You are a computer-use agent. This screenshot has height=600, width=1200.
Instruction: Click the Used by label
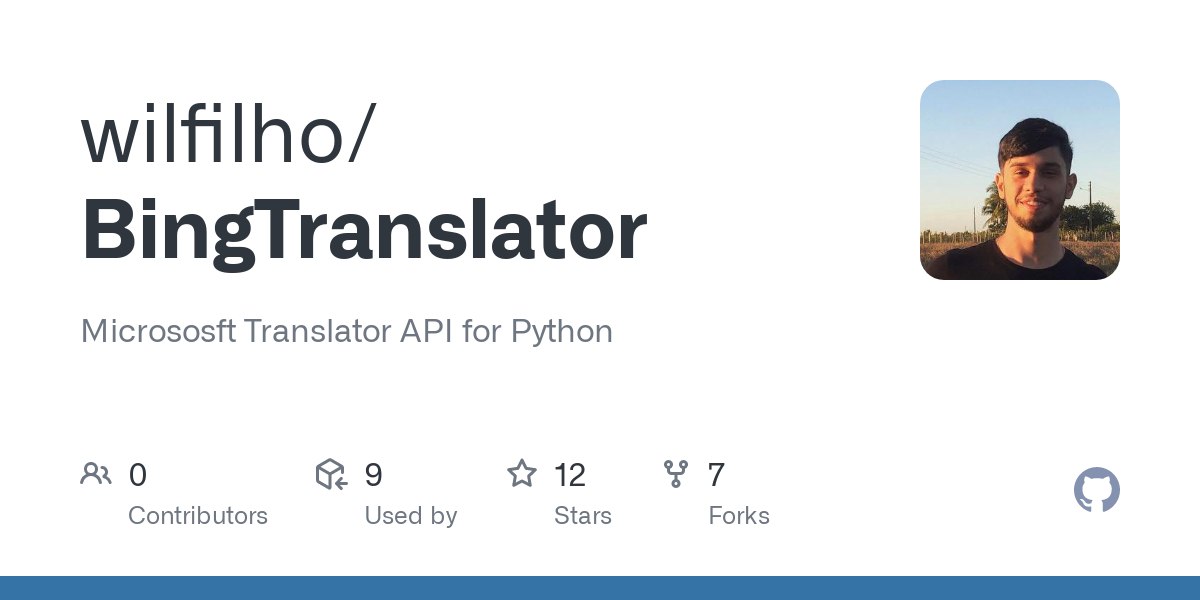[x=411, y=516]
